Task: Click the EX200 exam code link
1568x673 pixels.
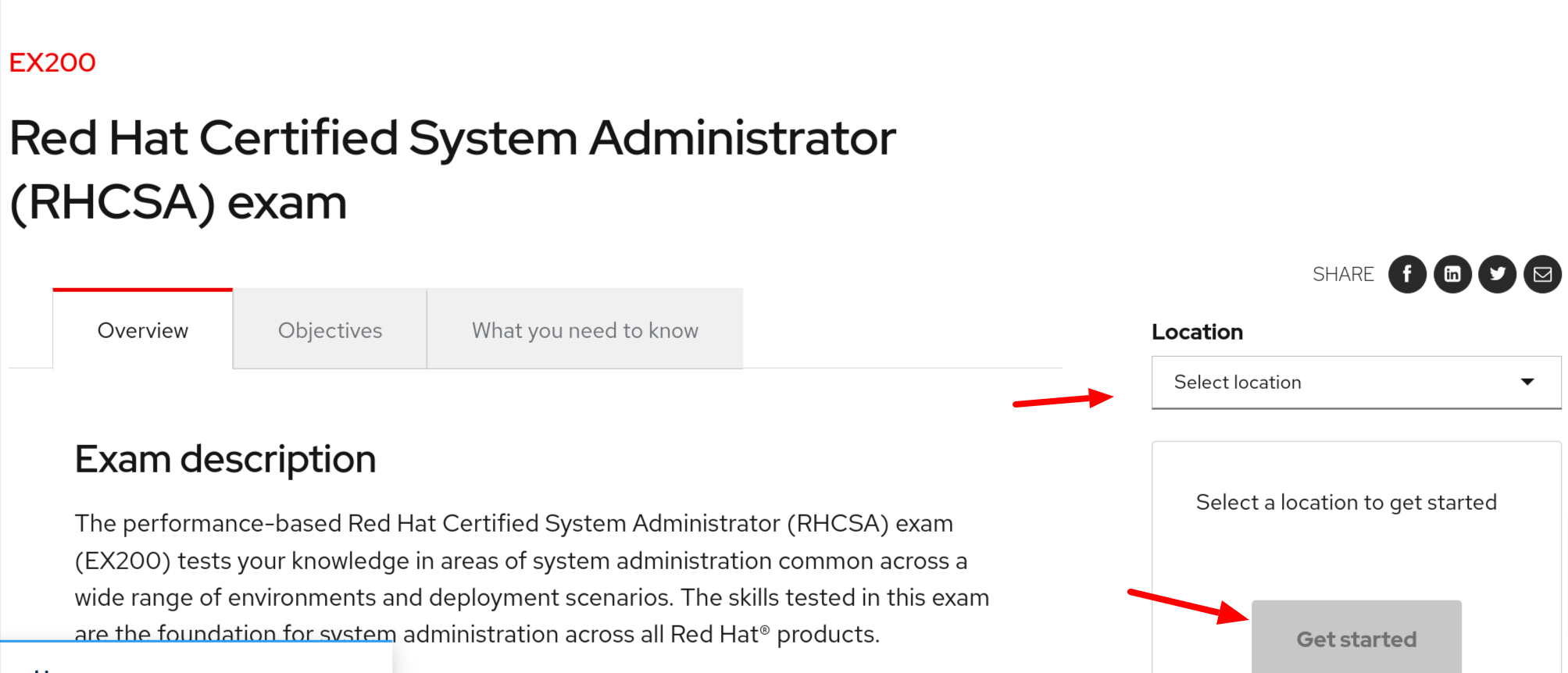Action: (x=51, y=62)
